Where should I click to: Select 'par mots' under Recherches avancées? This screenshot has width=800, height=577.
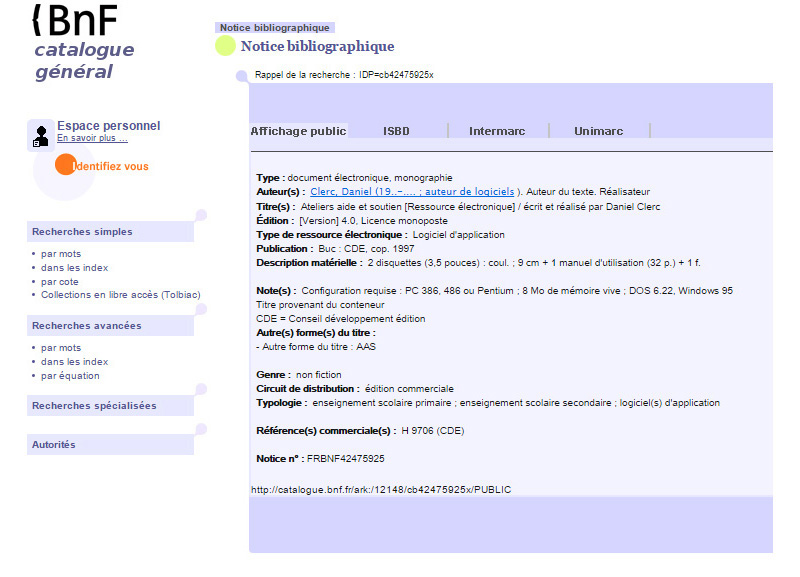pos(61,347)
